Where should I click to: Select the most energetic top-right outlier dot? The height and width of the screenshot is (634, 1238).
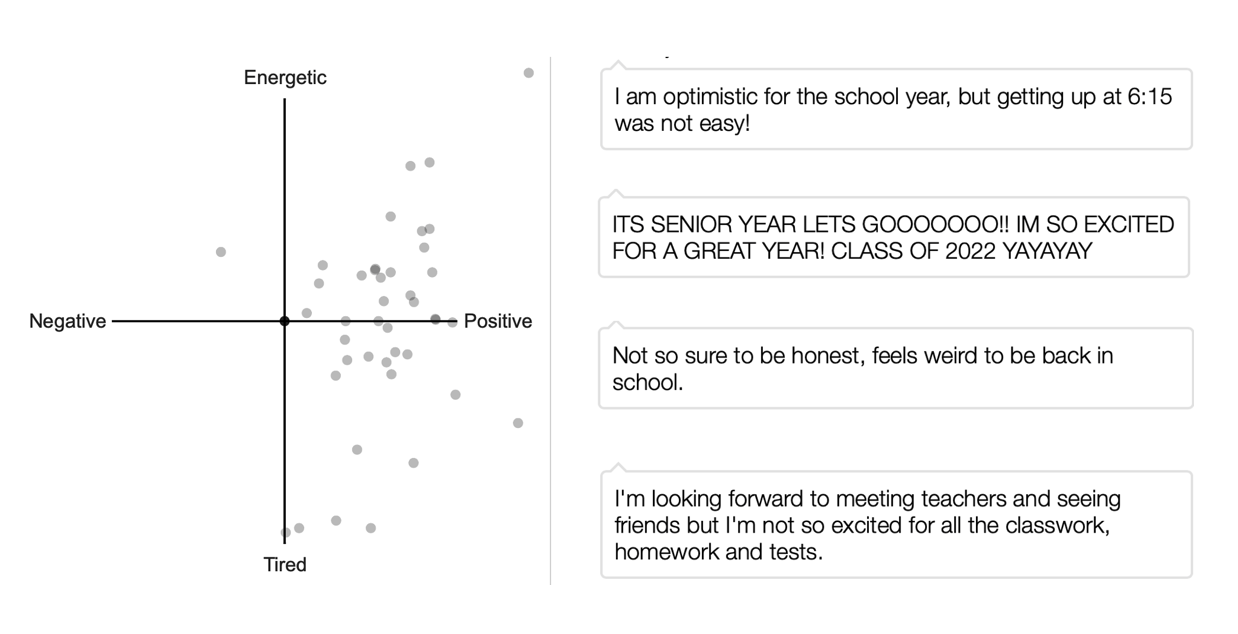click(x=529, y=73)
